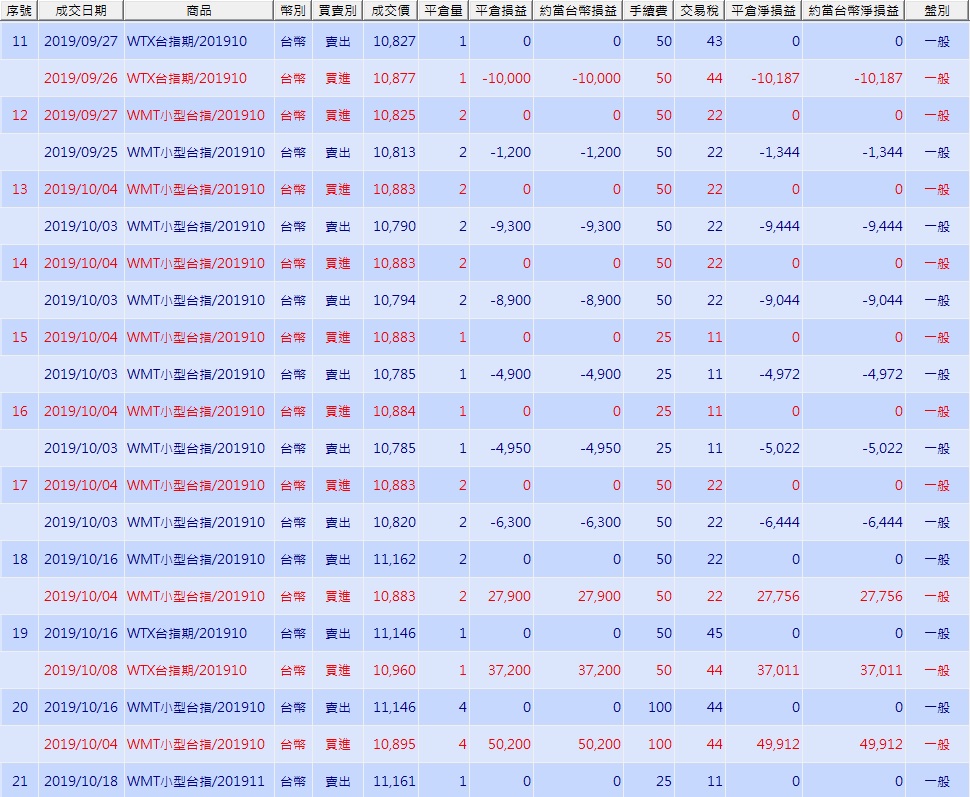Screen dimensions: 970x797
Task: Click the 11,162 price cell
Action: (x=395, y=559)
